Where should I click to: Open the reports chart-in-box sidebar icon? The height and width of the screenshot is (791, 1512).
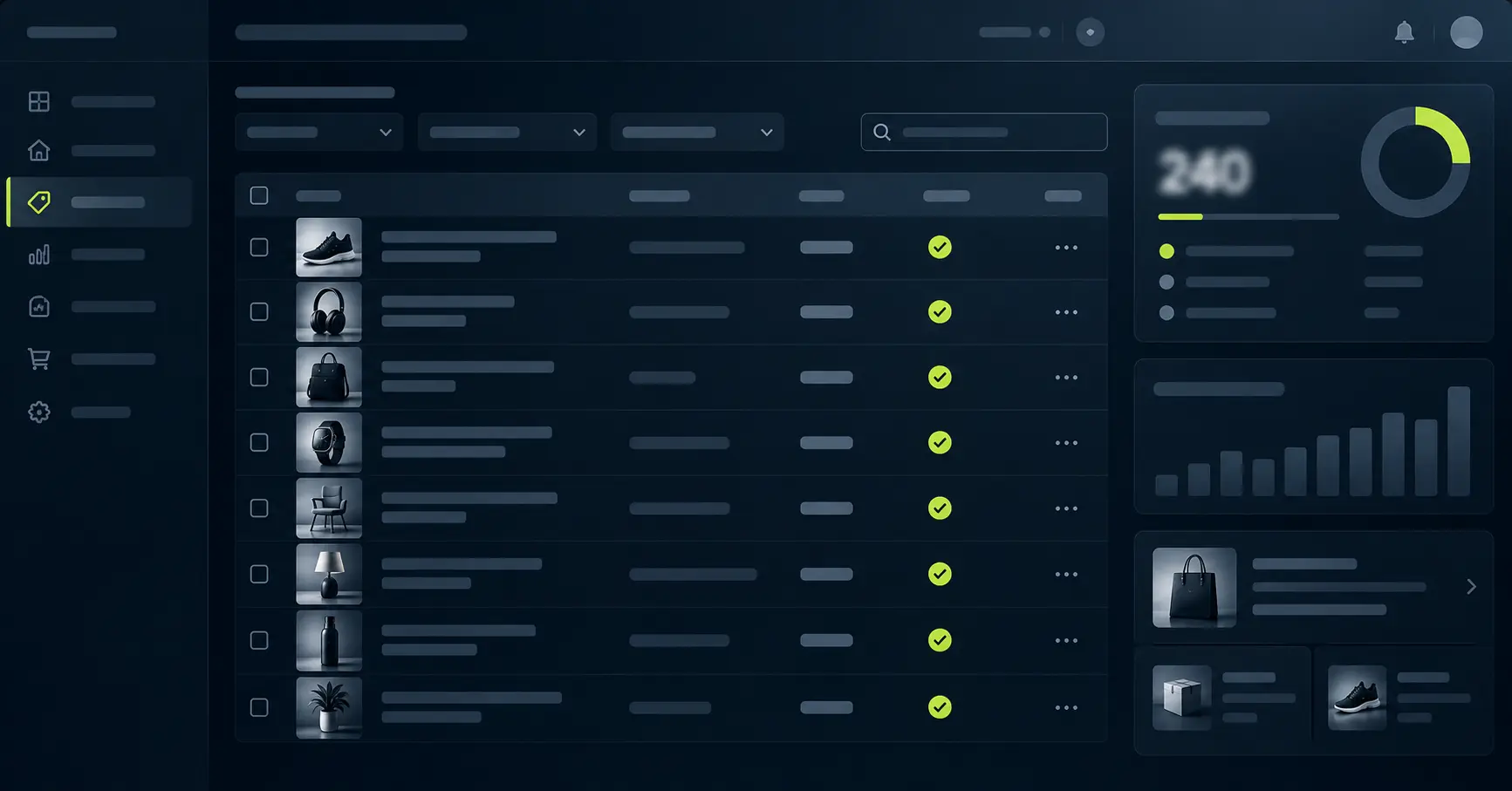click(x=39, y=307)
